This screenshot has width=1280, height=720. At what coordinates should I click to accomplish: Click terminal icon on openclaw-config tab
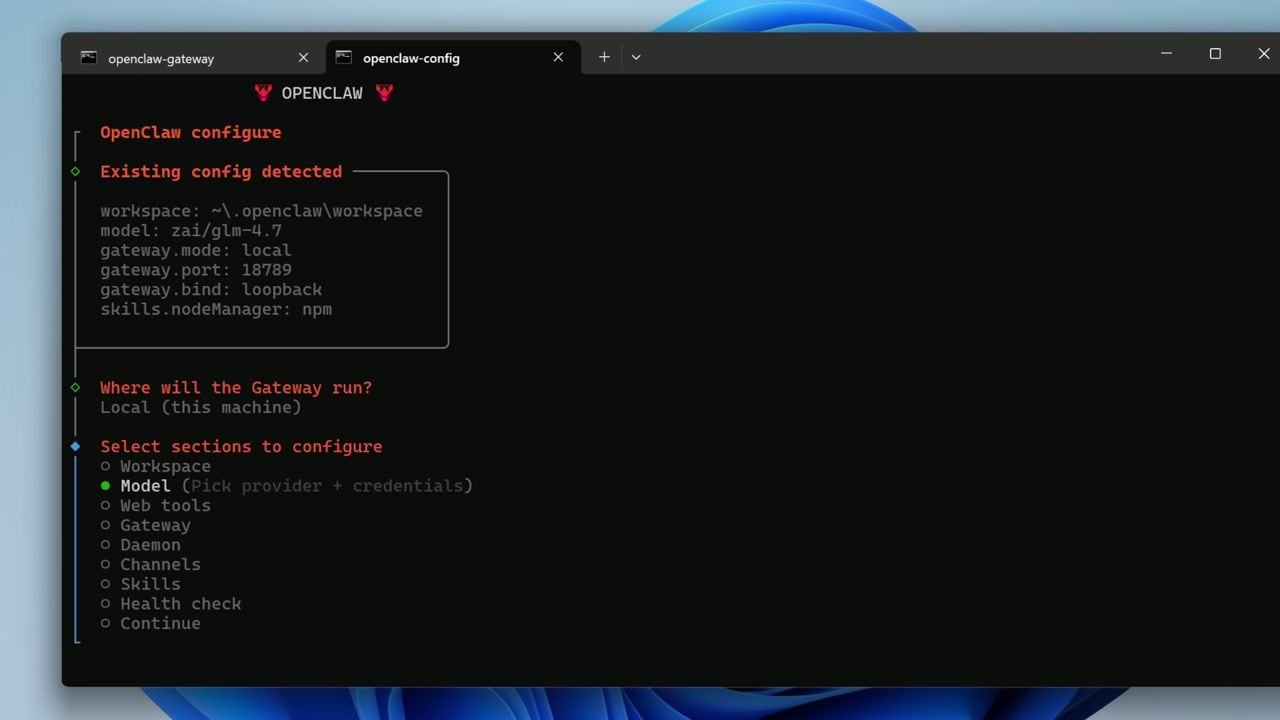[x=344, y=58]
